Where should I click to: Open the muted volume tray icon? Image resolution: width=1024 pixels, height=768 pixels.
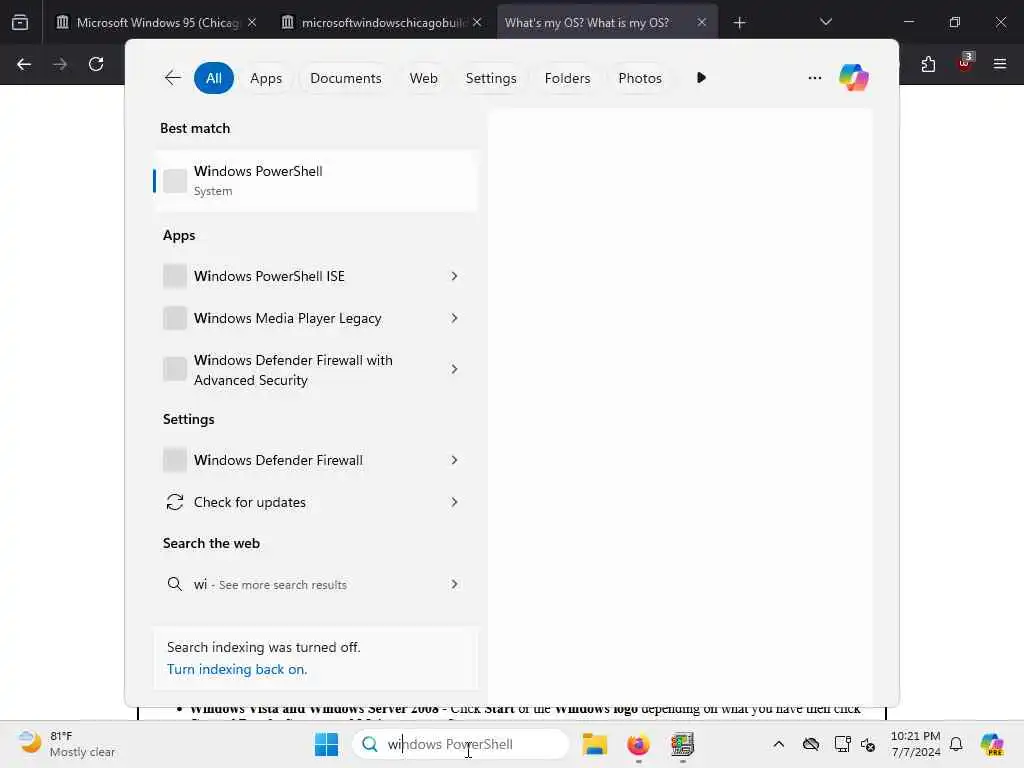click(868, 744)
